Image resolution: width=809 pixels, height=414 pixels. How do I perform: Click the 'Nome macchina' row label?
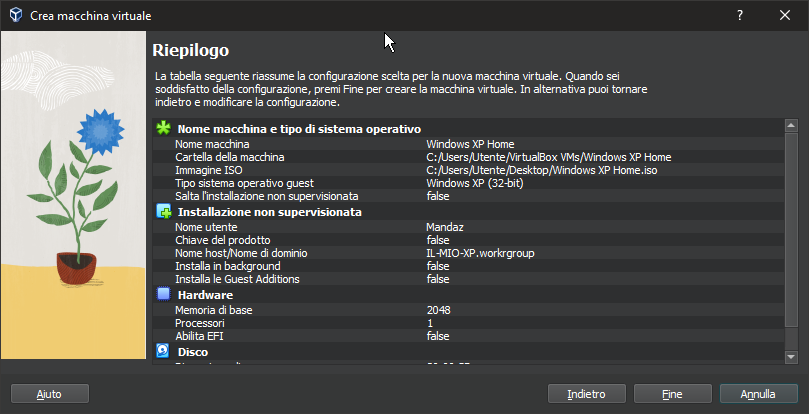pos(212,144)
